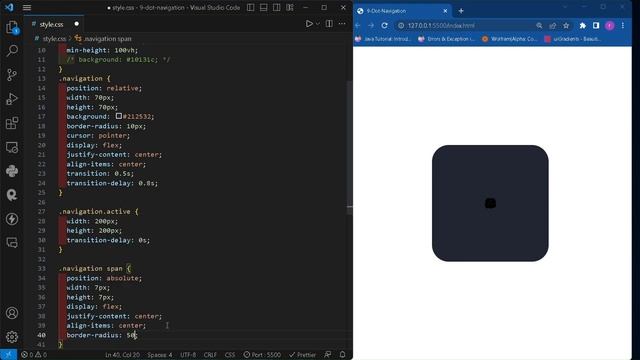The width and height of the screenshot is (640, 360).
Task: Open the Chrome three-dot menu
Action: click(x=623, y=25)
